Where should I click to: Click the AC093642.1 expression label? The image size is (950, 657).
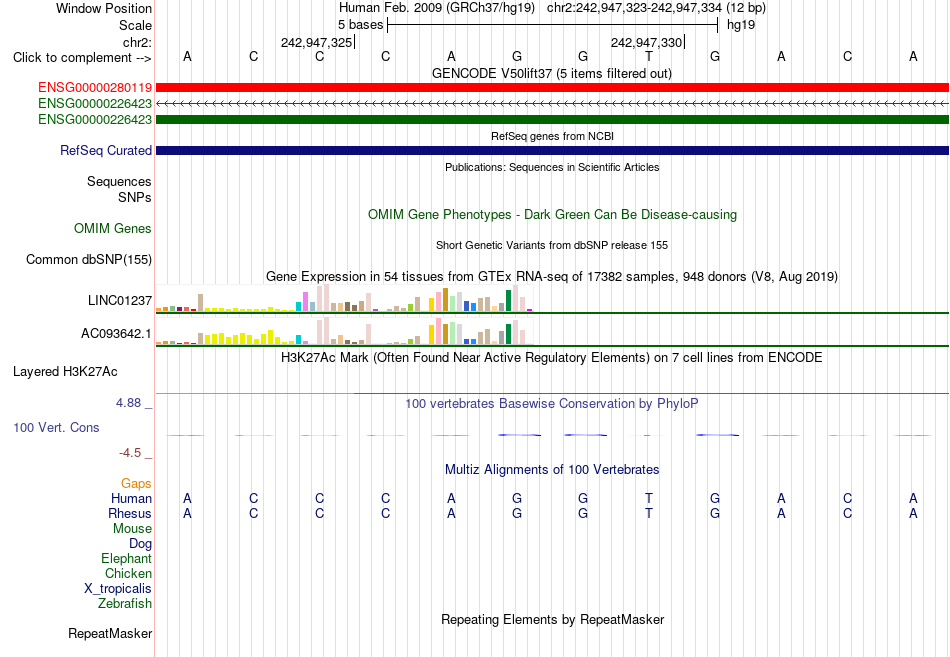click(116, 333)
